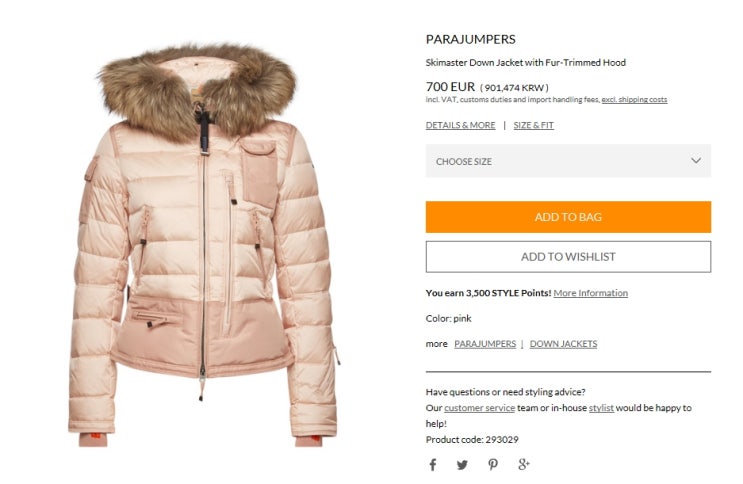View more DOWN JACKETS link
This screenshot has width=743, height=484.
point(563,344)
